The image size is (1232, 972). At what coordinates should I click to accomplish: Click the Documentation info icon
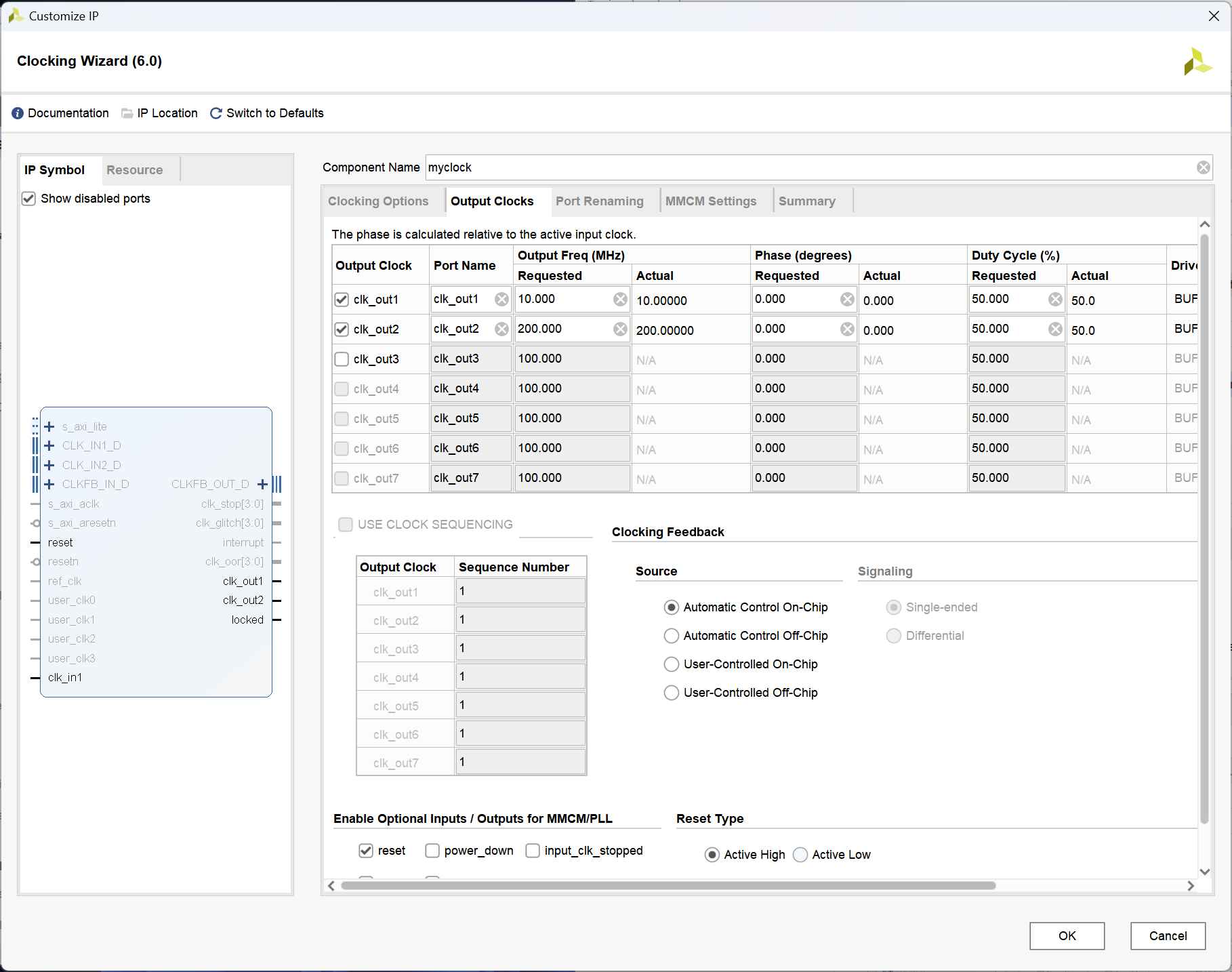coord(18,113)
